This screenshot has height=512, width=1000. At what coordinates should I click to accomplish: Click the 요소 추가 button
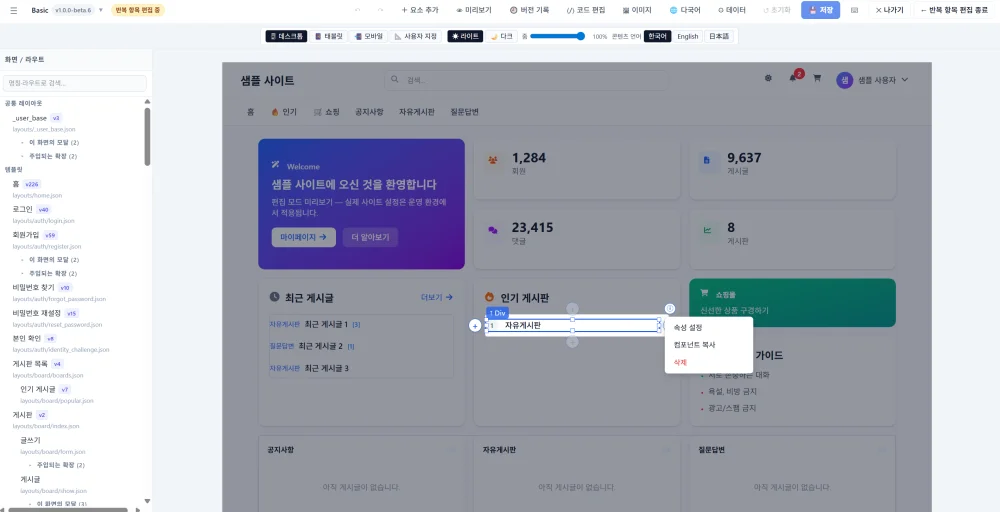(420, 10)
